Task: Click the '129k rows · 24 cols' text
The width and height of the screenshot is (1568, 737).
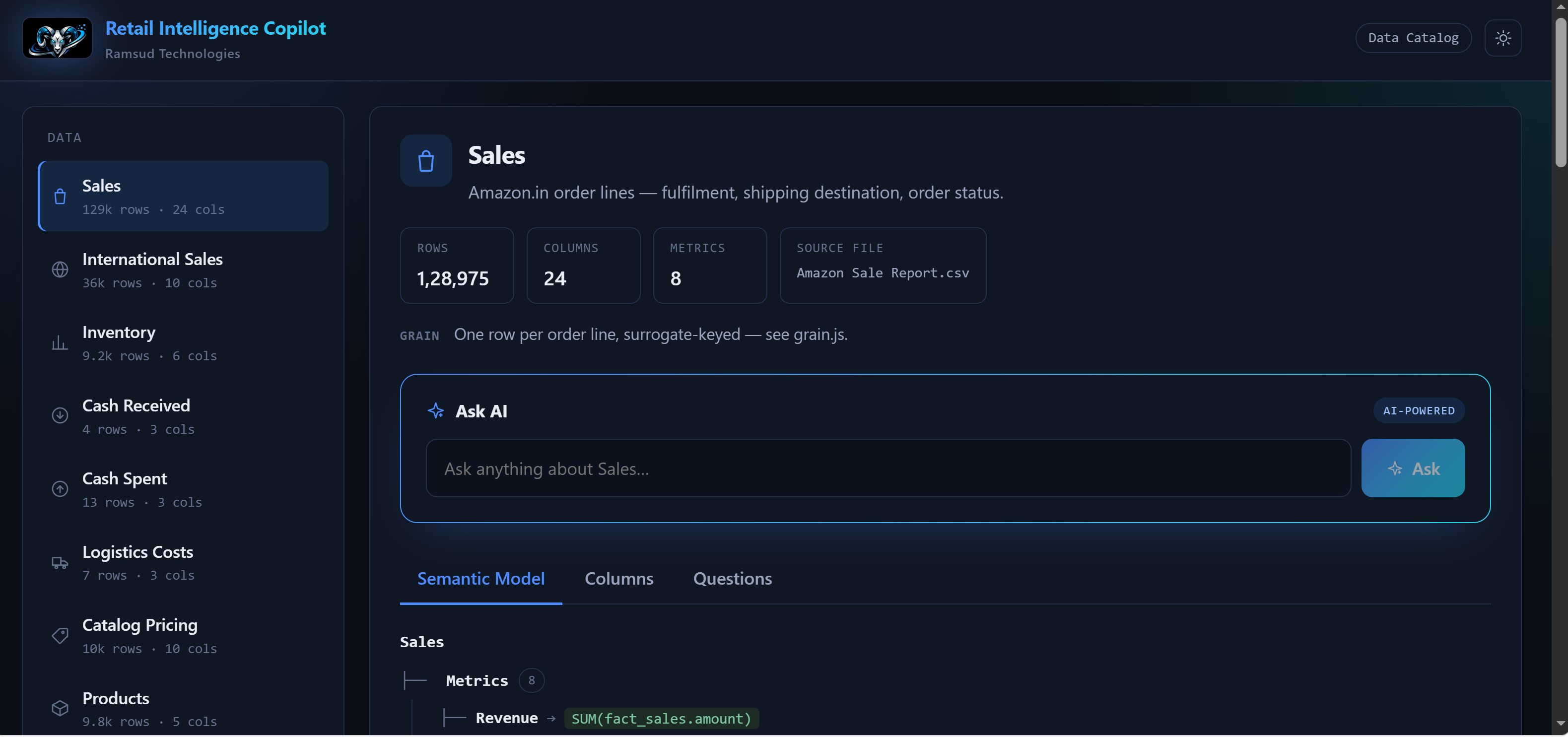Action: (x=153, y=209)
